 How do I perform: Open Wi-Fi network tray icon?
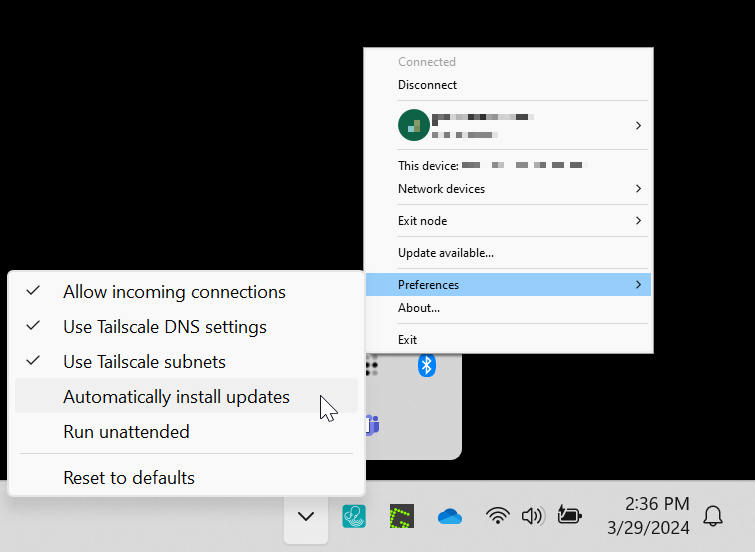pyautogui.click(x=497, y=516)
